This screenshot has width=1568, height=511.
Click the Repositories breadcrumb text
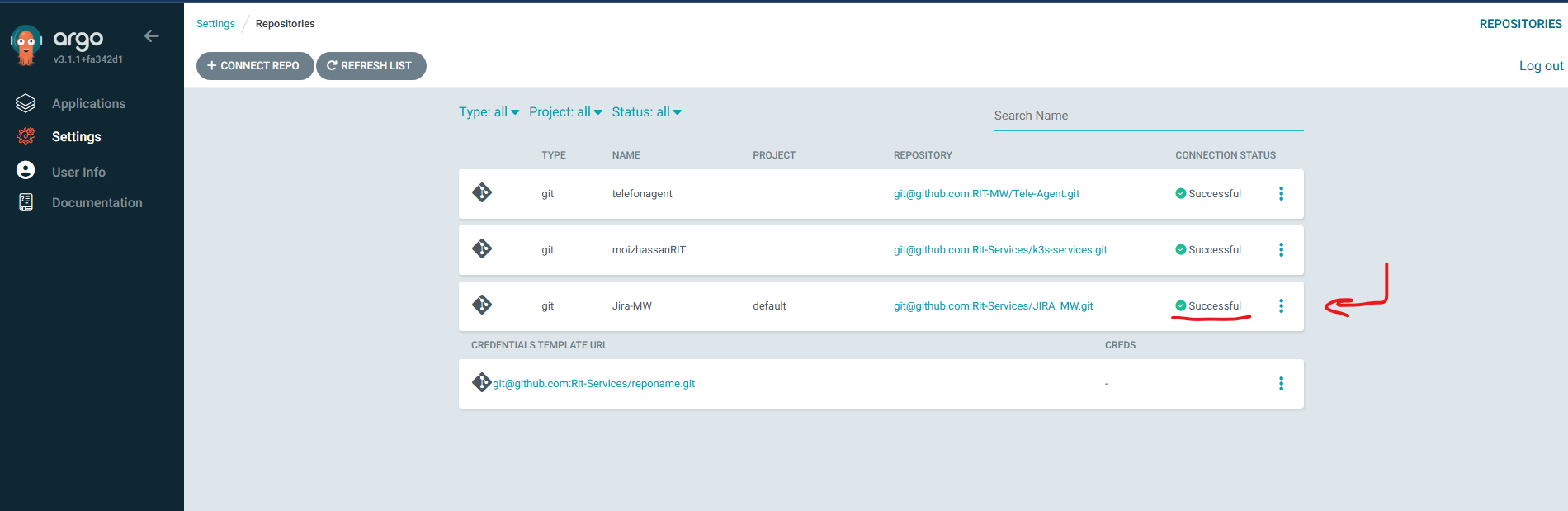point(285,24)
